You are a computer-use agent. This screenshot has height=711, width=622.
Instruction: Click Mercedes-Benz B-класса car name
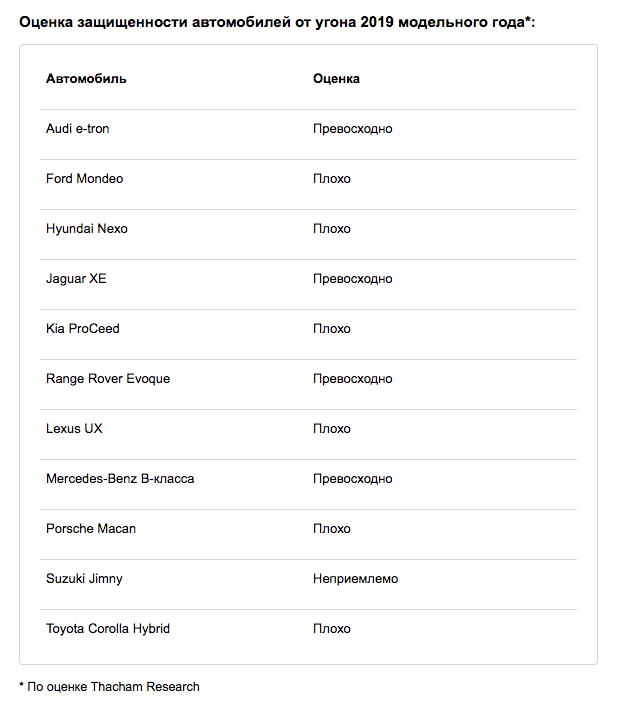tap(120, 479)
